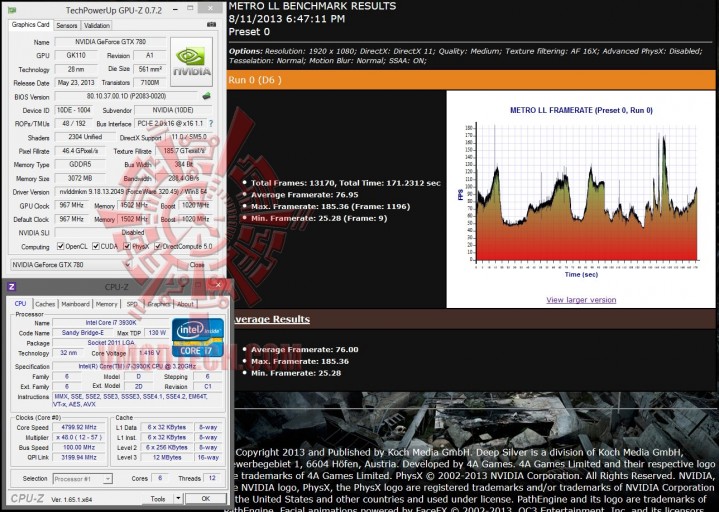Click the Die Size 561 mm² value
Viewport: 719px width, 512px height.
(150, 69)
